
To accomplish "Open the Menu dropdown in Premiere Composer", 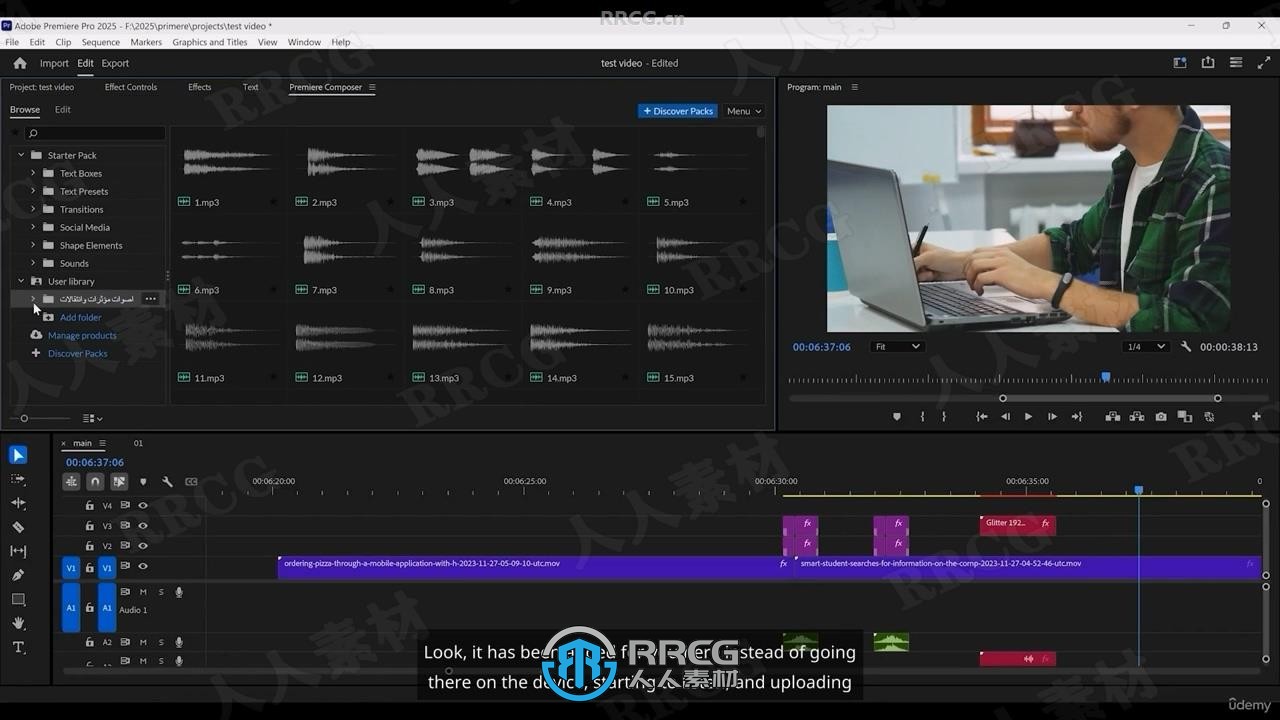I will coord(744,111).
